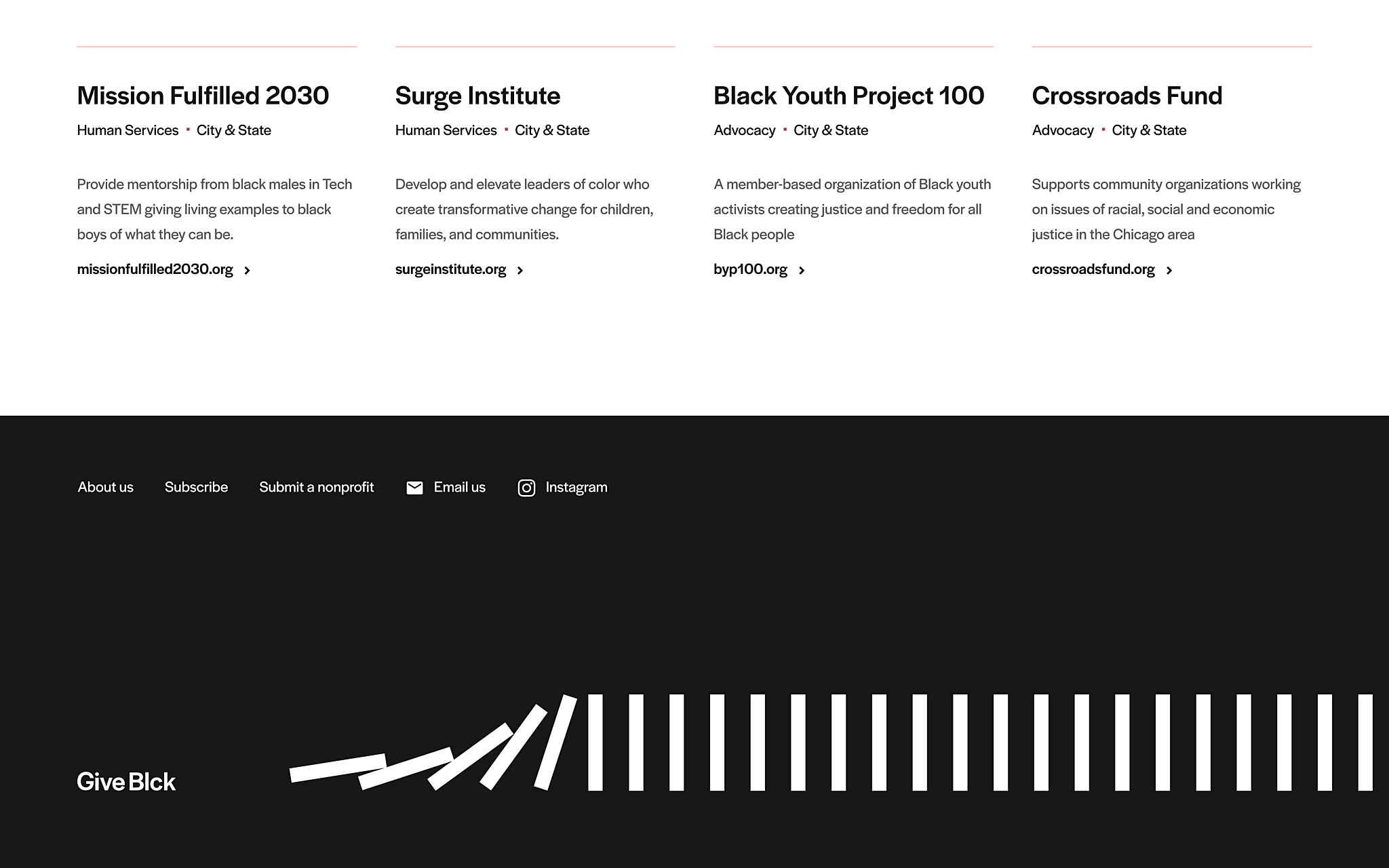Screen dimensions: 1389x868
Task: Open About us in footer
Action: pyautogui.click(x=105, y=487)
